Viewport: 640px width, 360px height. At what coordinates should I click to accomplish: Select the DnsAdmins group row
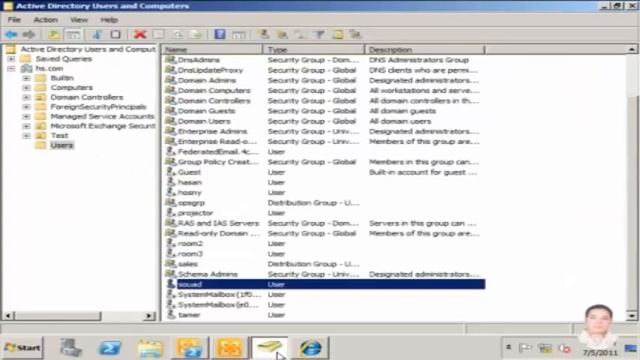click(x=324, y=60)
